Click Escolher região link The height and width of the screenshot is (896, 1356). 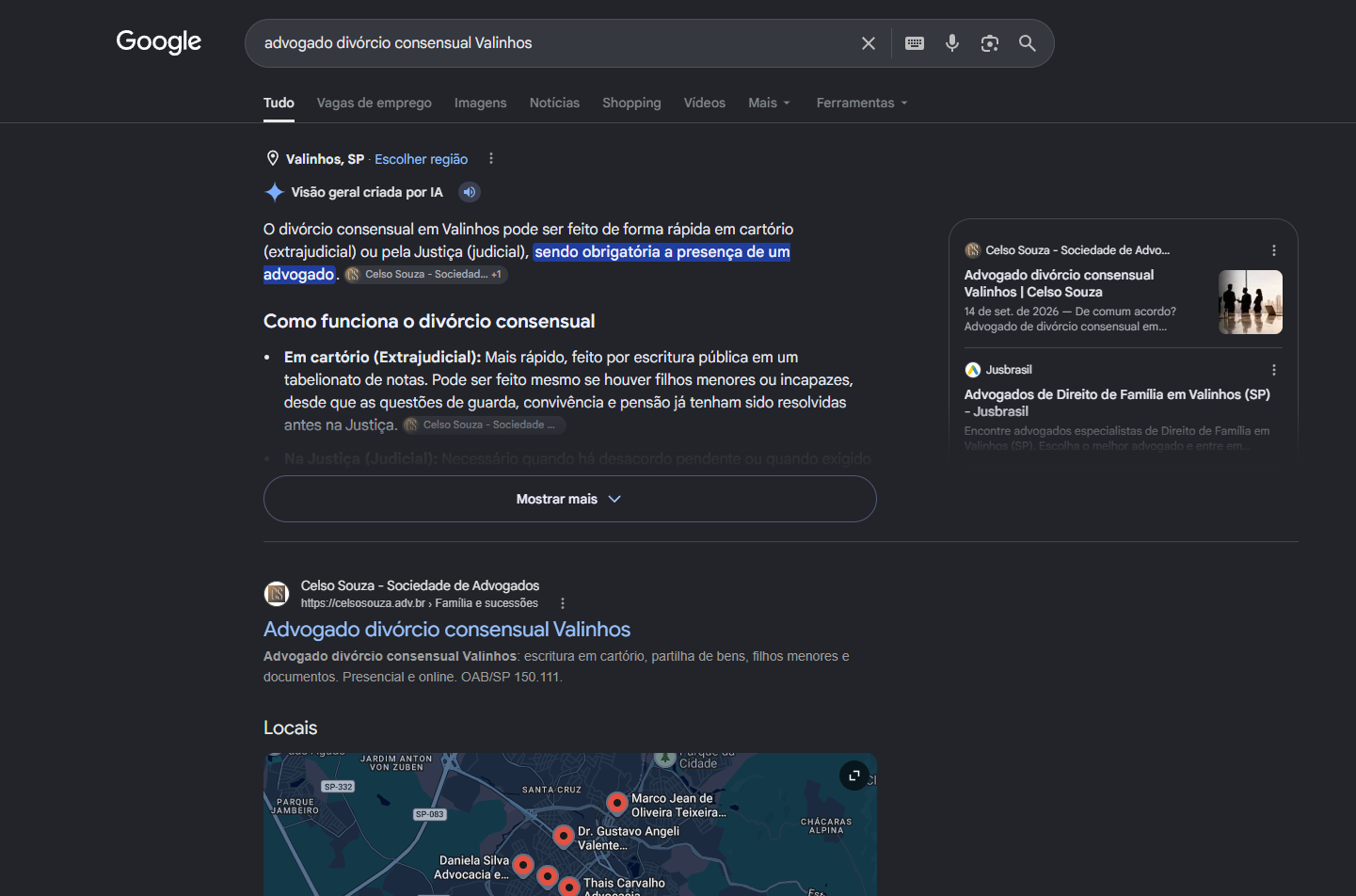[421, 159]
